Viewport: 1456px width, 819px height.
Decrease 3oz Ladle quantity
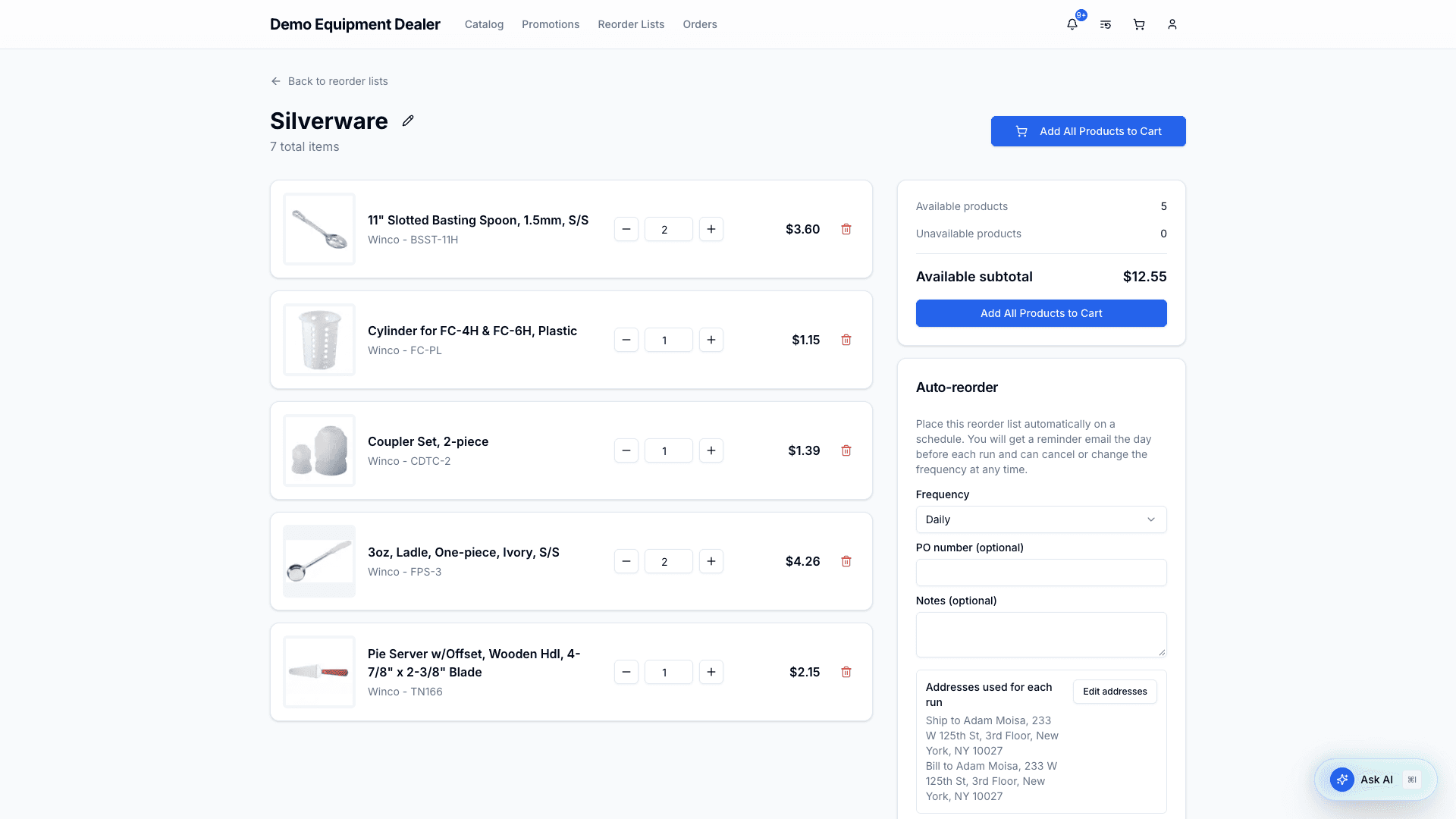point(626,561)
